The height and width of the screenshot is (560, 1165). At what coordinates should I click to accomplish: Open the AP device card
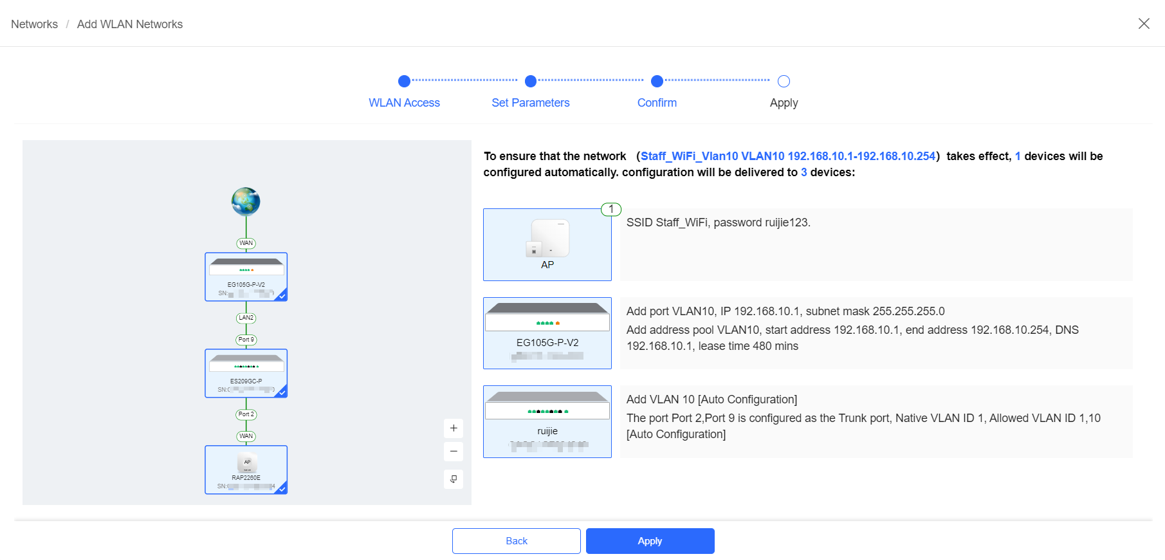pyautogui.click(x=548, y=244)
